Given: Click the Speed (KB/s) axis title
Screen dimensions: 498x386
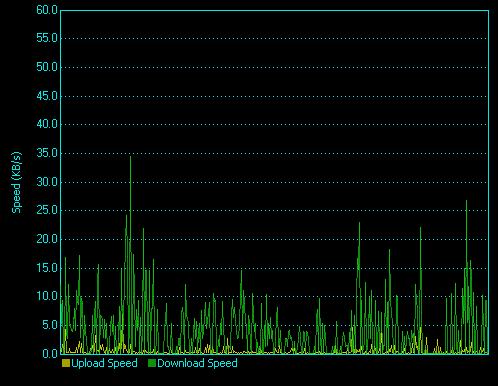Looking at the screenshot, I should pyautogui.click(x=16, y=182).
